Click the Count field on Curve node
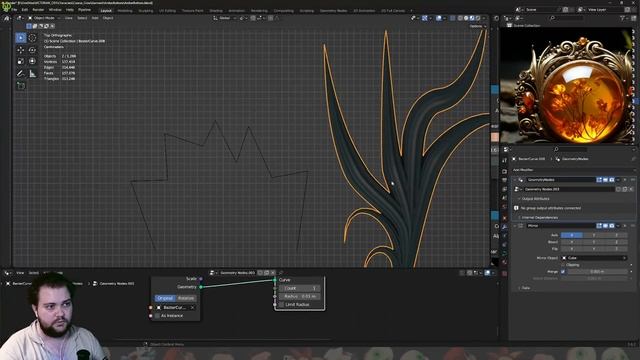This screenshot has height=360, width=640. tap(300, 288)
